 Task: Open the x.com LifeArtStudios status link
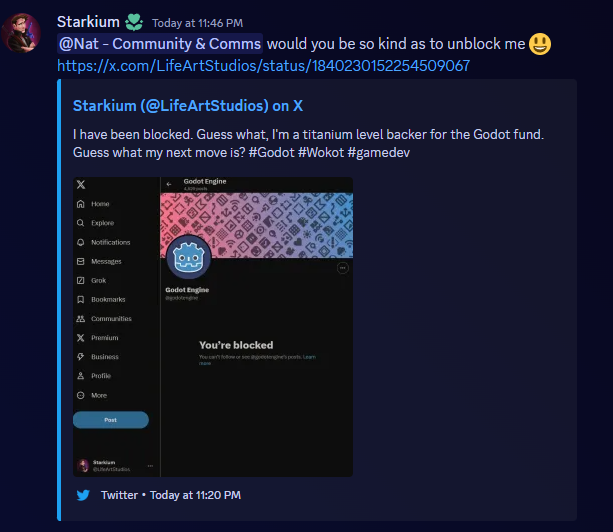tap(263, 66)
